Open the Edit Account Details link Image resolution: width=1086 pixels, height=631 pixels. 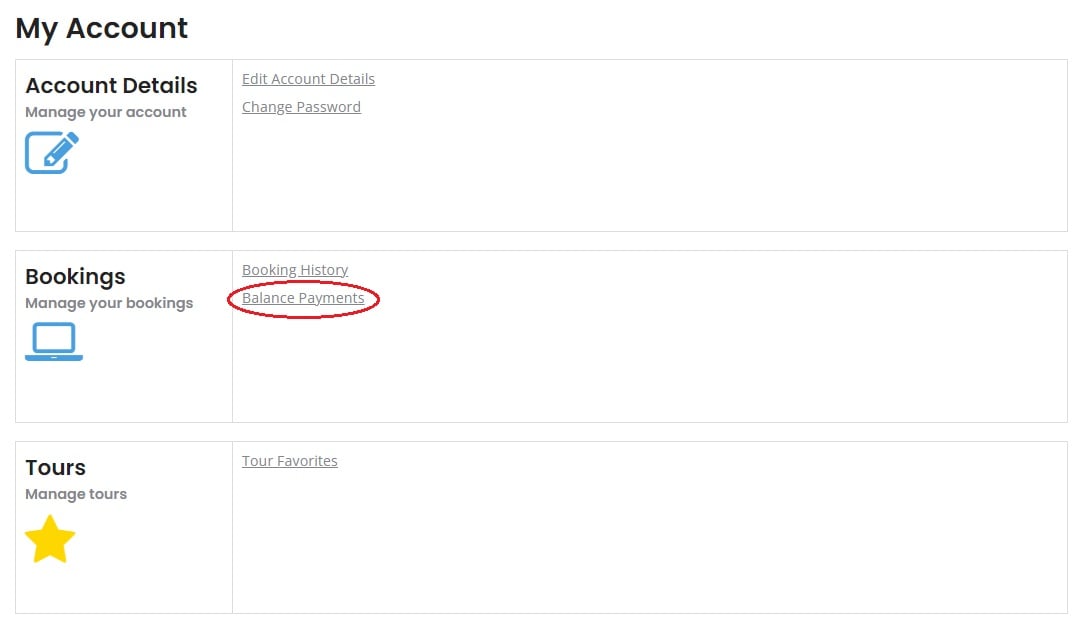[308, 79]
